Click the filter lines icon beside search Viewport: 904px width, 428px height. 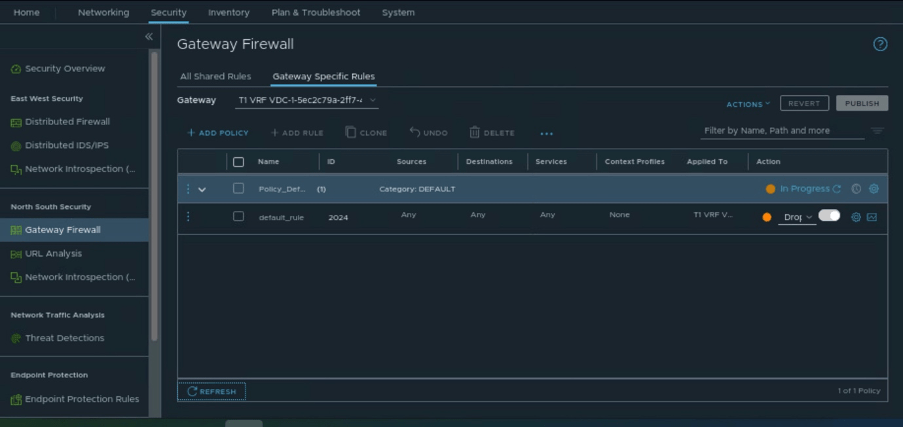(877, 131)
